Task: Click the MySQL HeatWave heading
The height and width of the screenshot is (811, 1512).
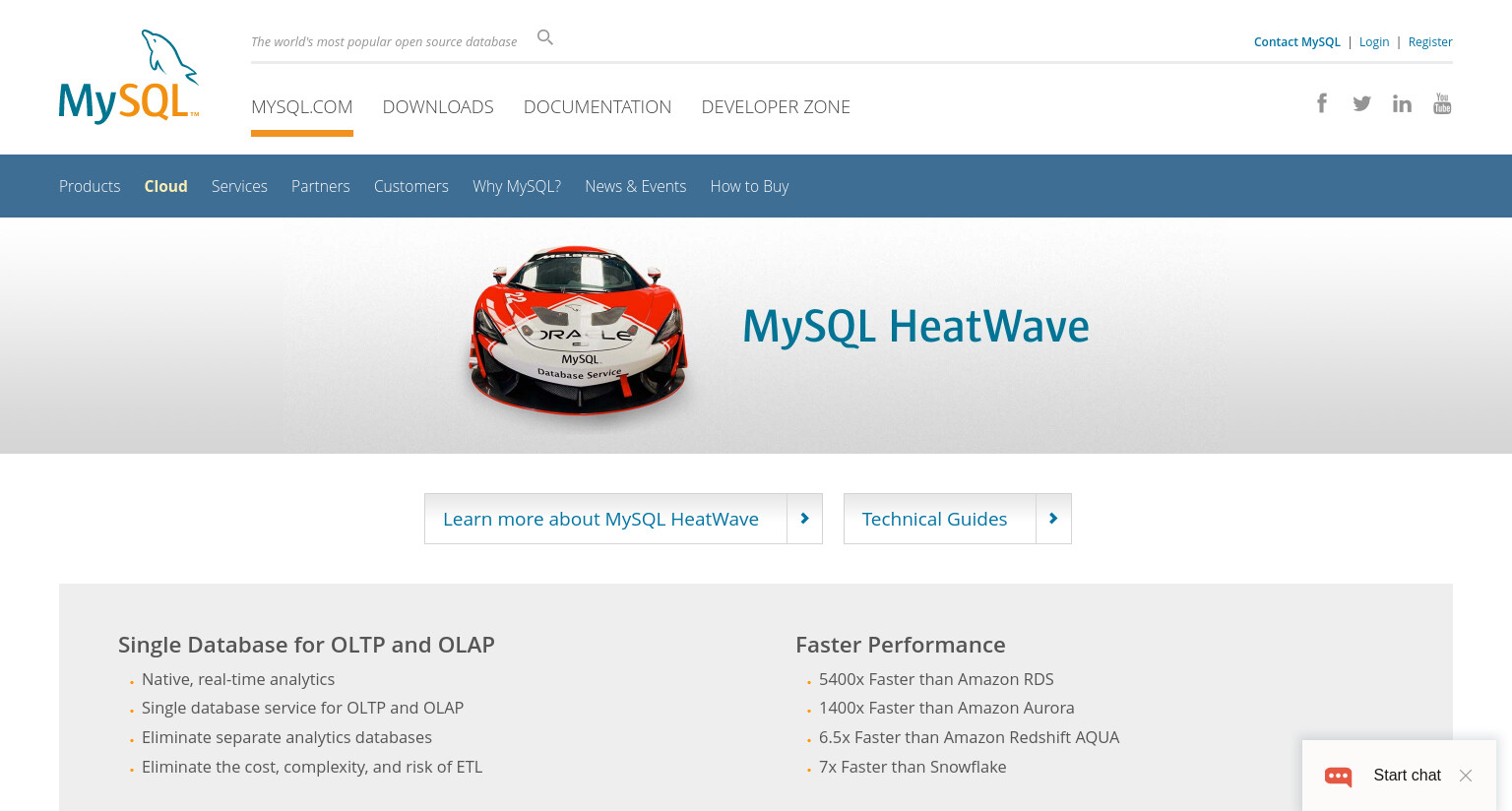Action: 915,327
